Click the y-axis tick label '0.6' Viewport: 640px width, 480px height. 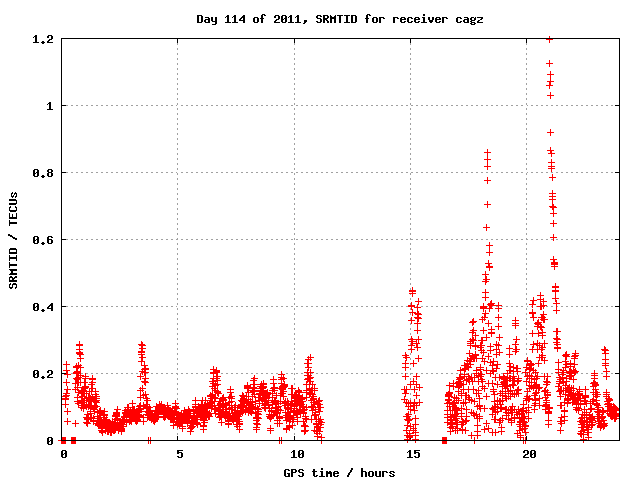41,240
